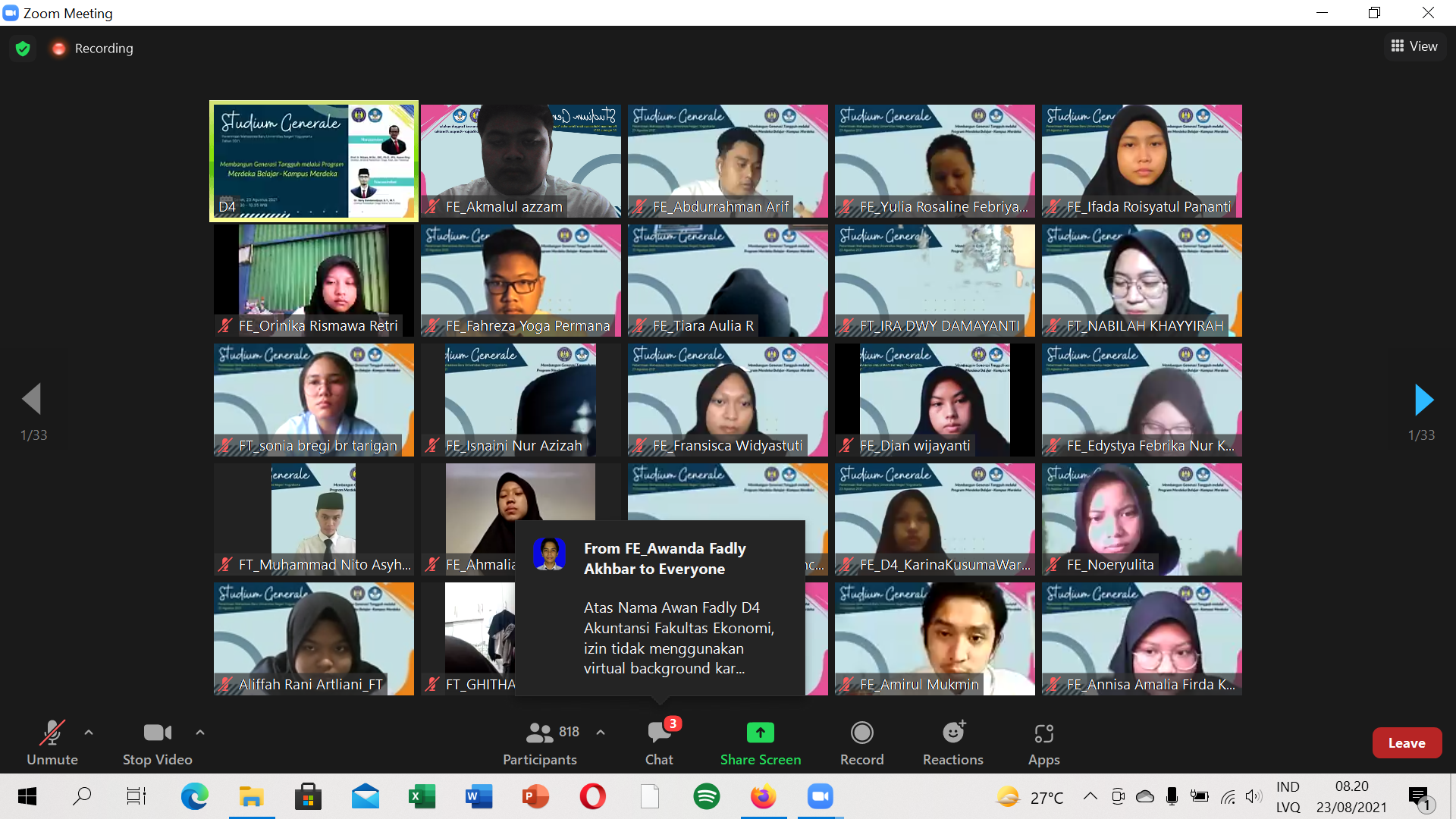Open chat message popup from FE_Awanda Fadly
1456x819 pixels.
coord(660,607)
